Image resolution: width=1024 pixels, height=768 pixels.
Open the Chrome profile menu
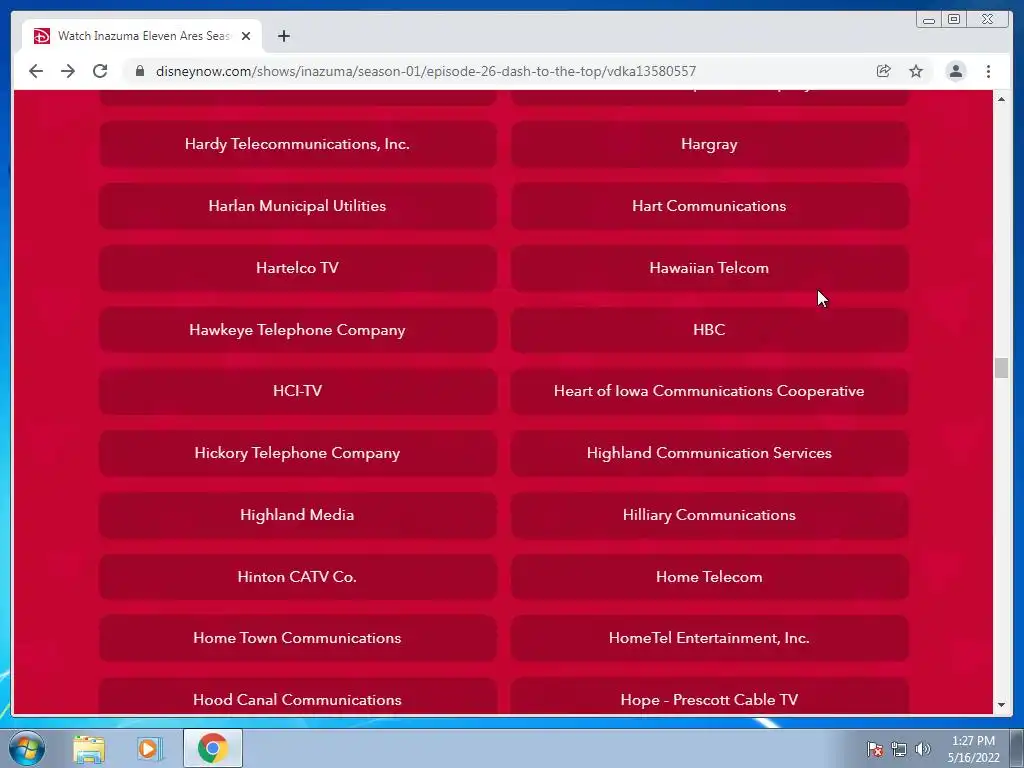click(x=955, y=71)
